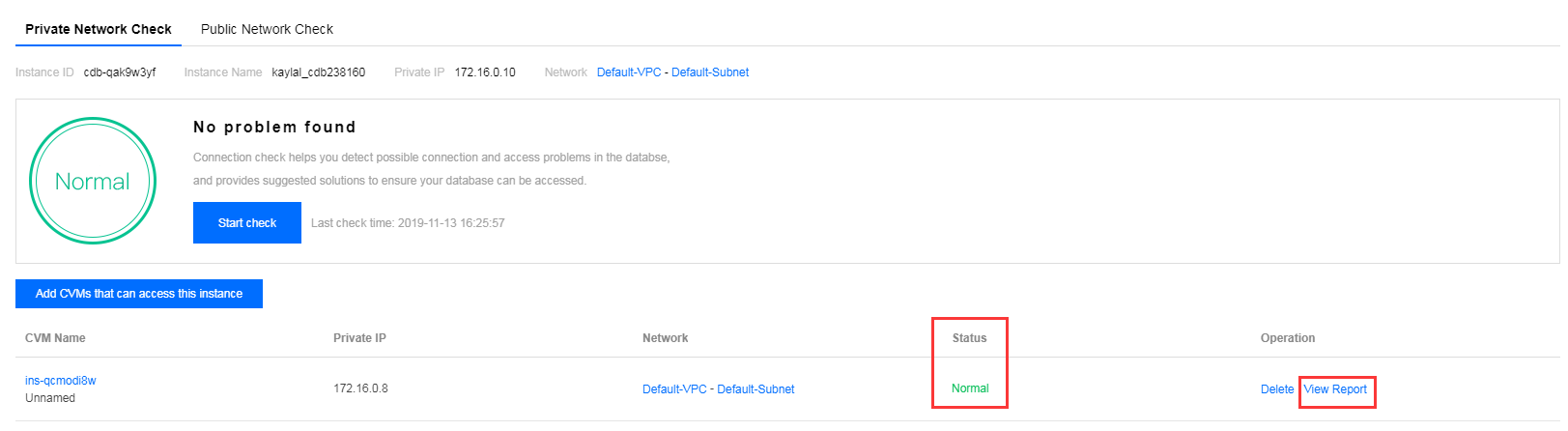Select the Private Network Check tab
The image size is (1568, 431).
[99, 29]
